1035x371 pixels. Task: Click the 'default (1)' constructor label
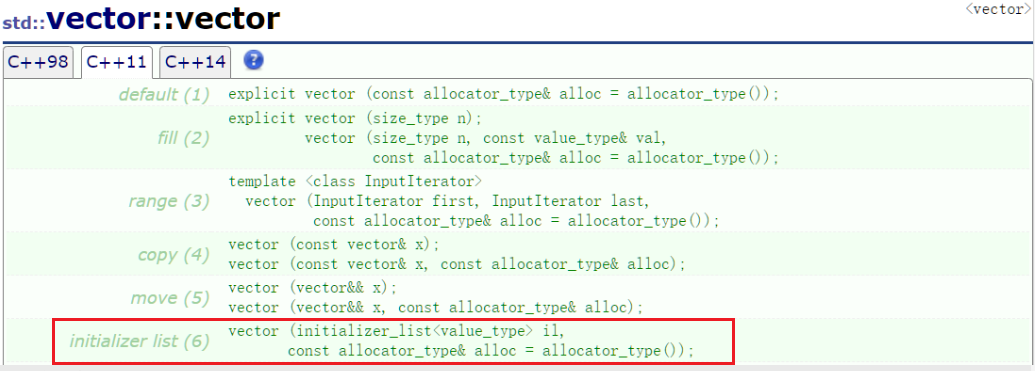coord(164,94)
